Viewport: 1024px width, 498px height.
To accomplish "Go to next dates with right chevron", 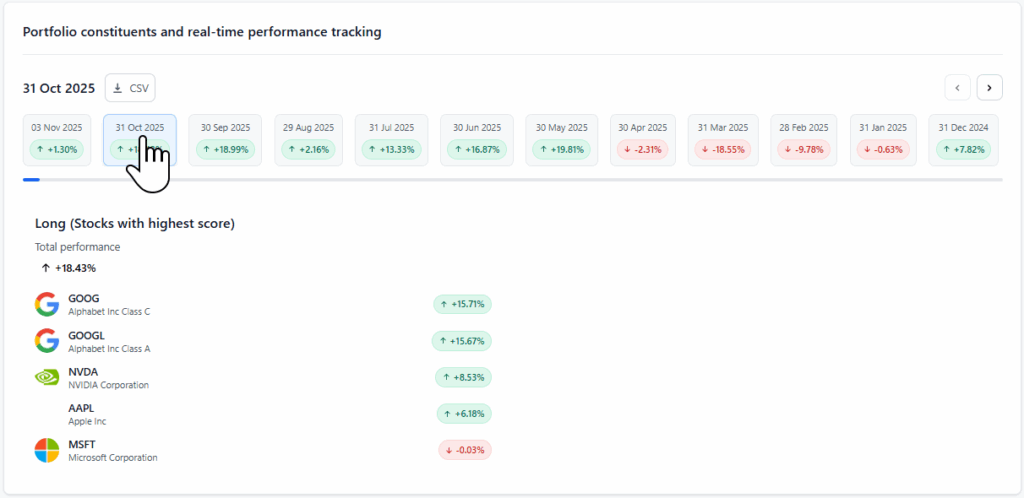I will [989, 88].
